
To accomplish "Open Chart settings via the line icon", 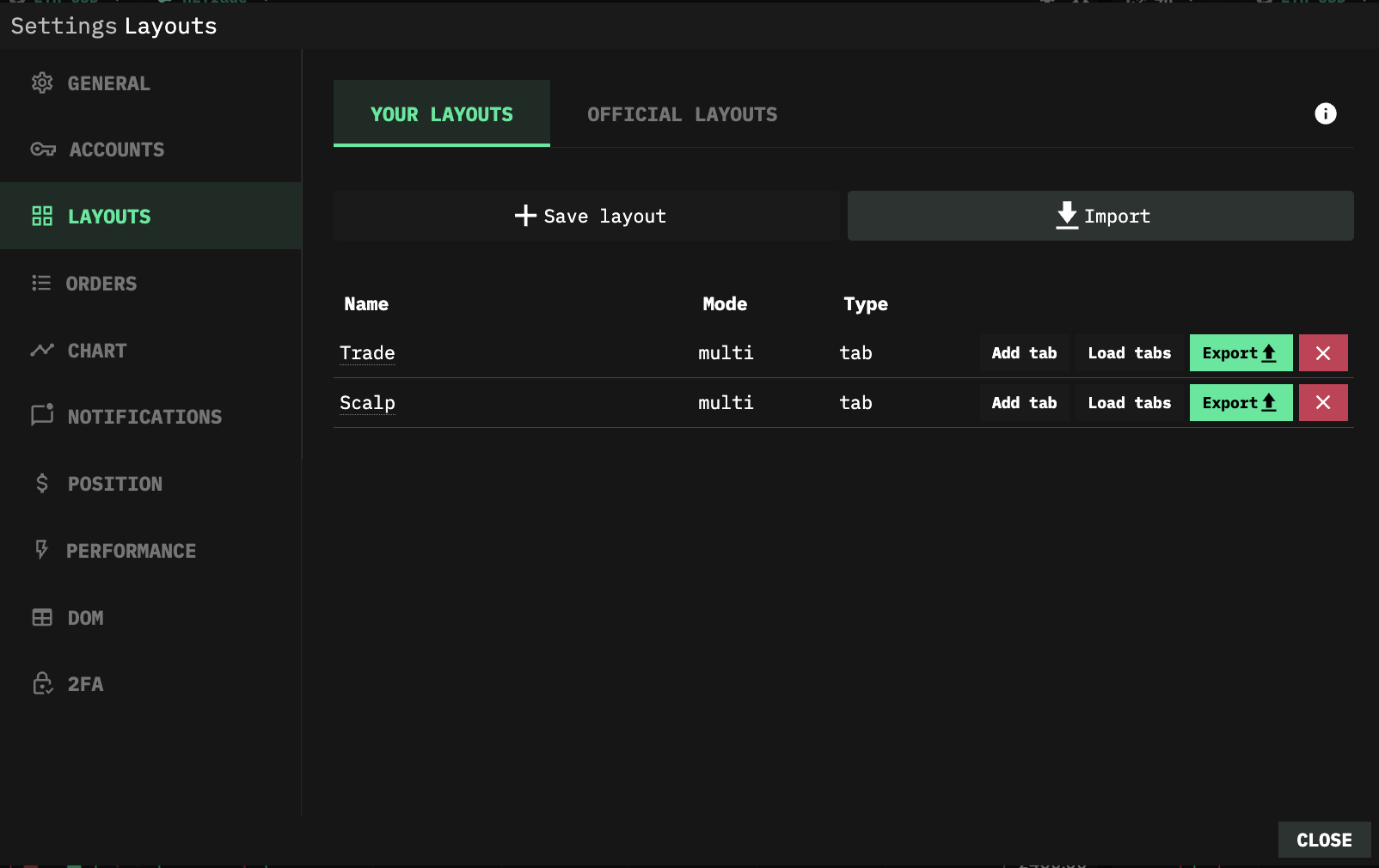I will click(x=42, y=350).
